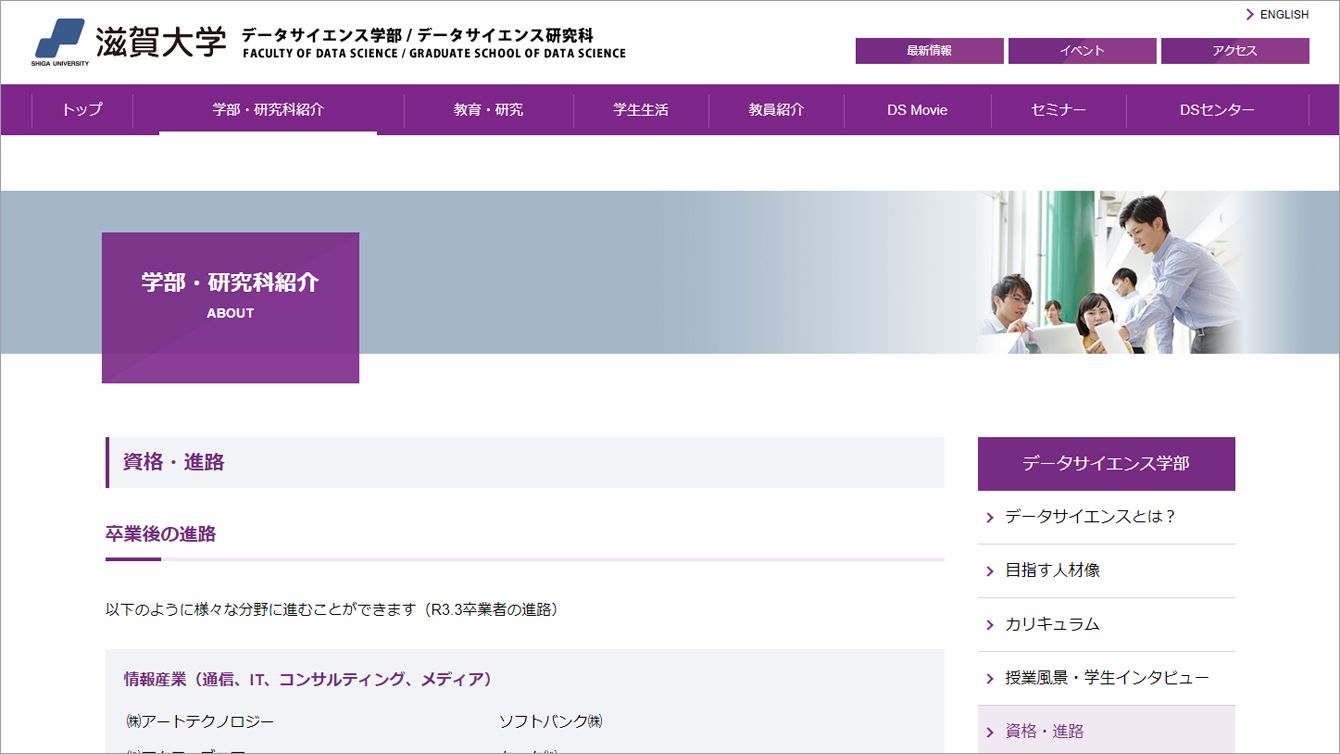Select 資格・進路 in sidebar
The image size is (1340, 754).
(x=1044, y=731)
